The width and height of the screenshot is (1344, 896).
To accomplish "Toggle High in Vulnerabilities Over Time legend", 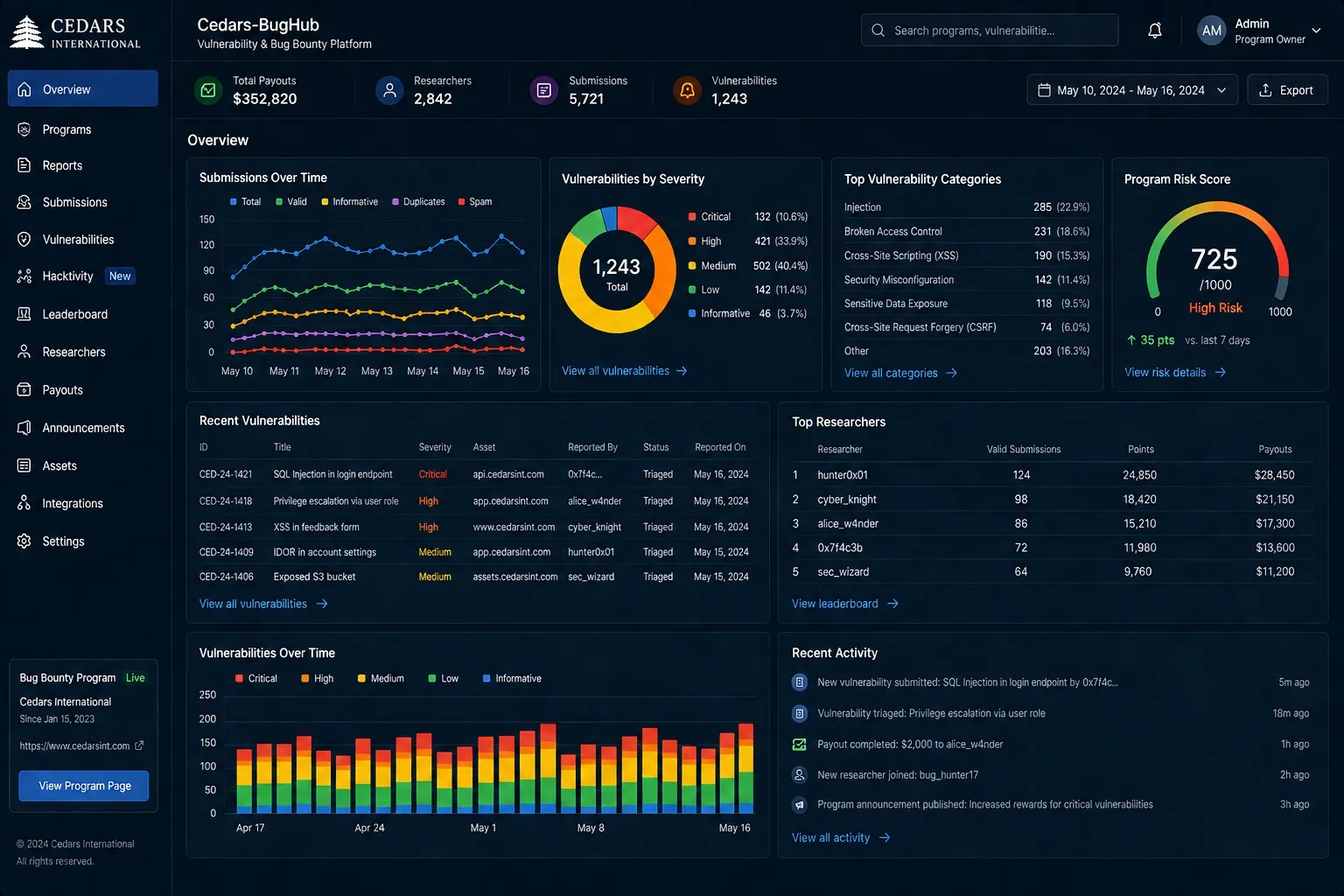I will click(317, 679).
